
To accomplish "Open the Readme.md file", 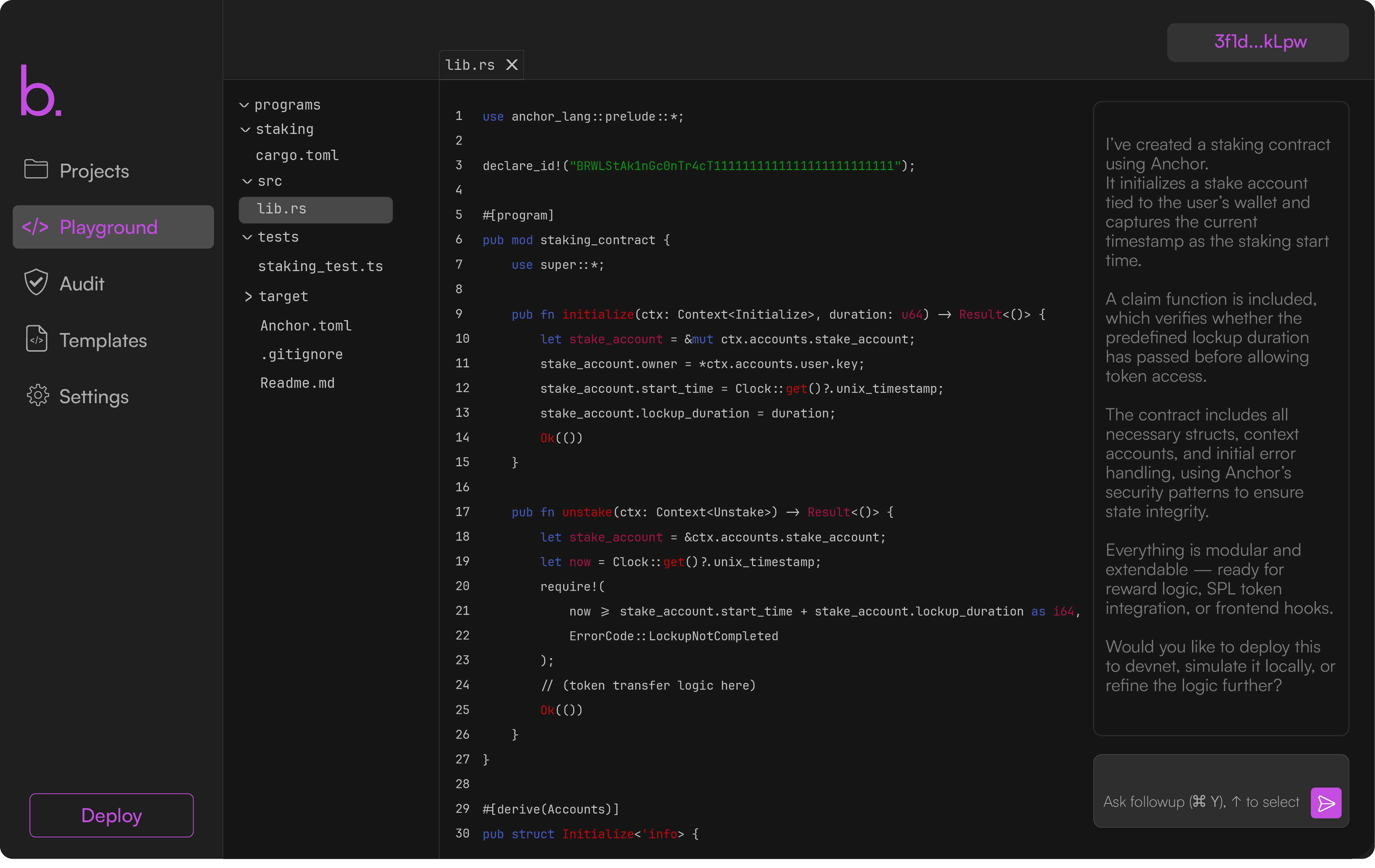I will (x=297, y=383).
